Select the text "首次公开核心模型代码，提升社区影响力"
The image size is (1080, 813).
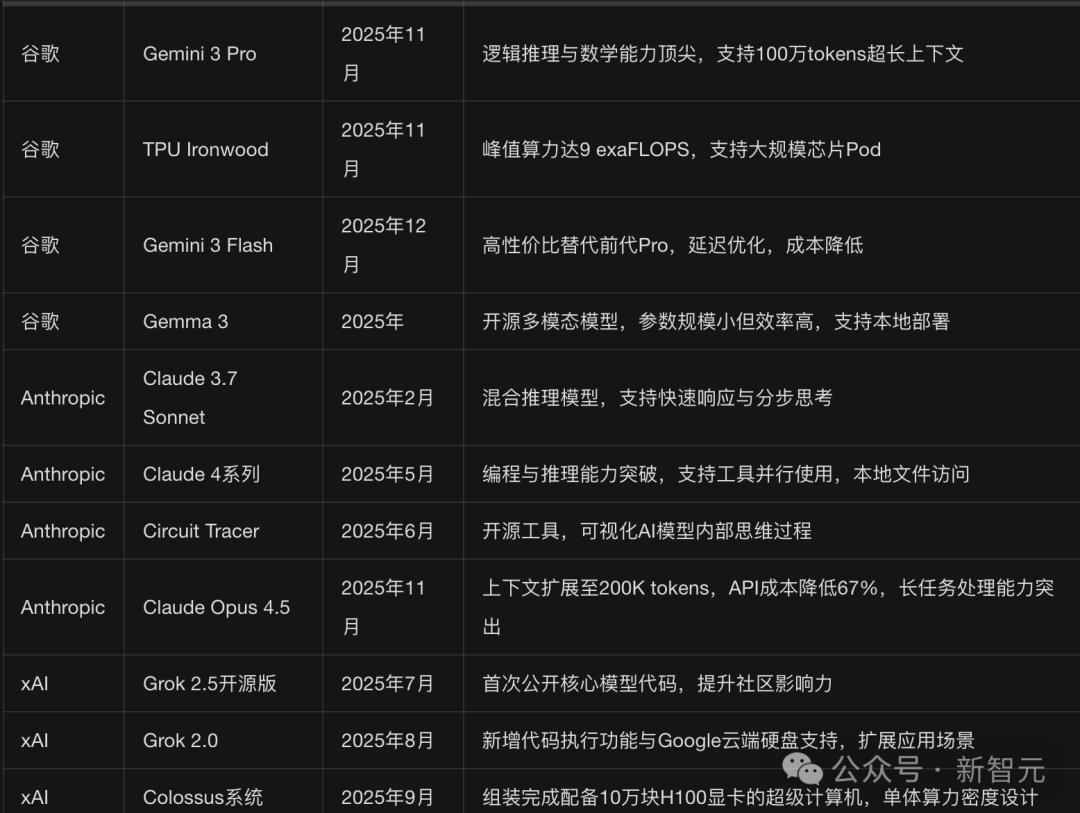coord(657,683)
